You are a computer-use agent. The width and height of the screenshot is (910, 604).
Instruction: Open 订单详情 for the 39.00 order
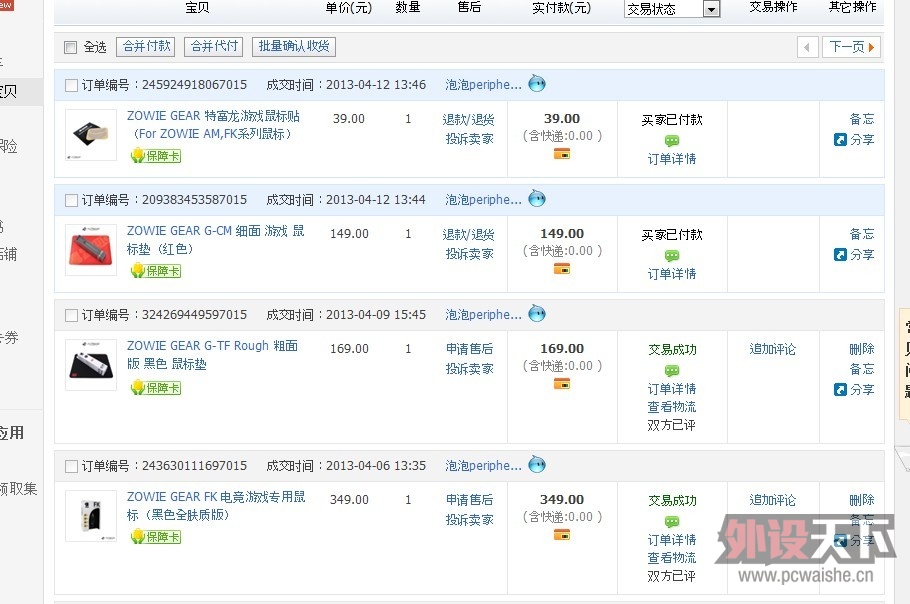(x=672, y=159)
